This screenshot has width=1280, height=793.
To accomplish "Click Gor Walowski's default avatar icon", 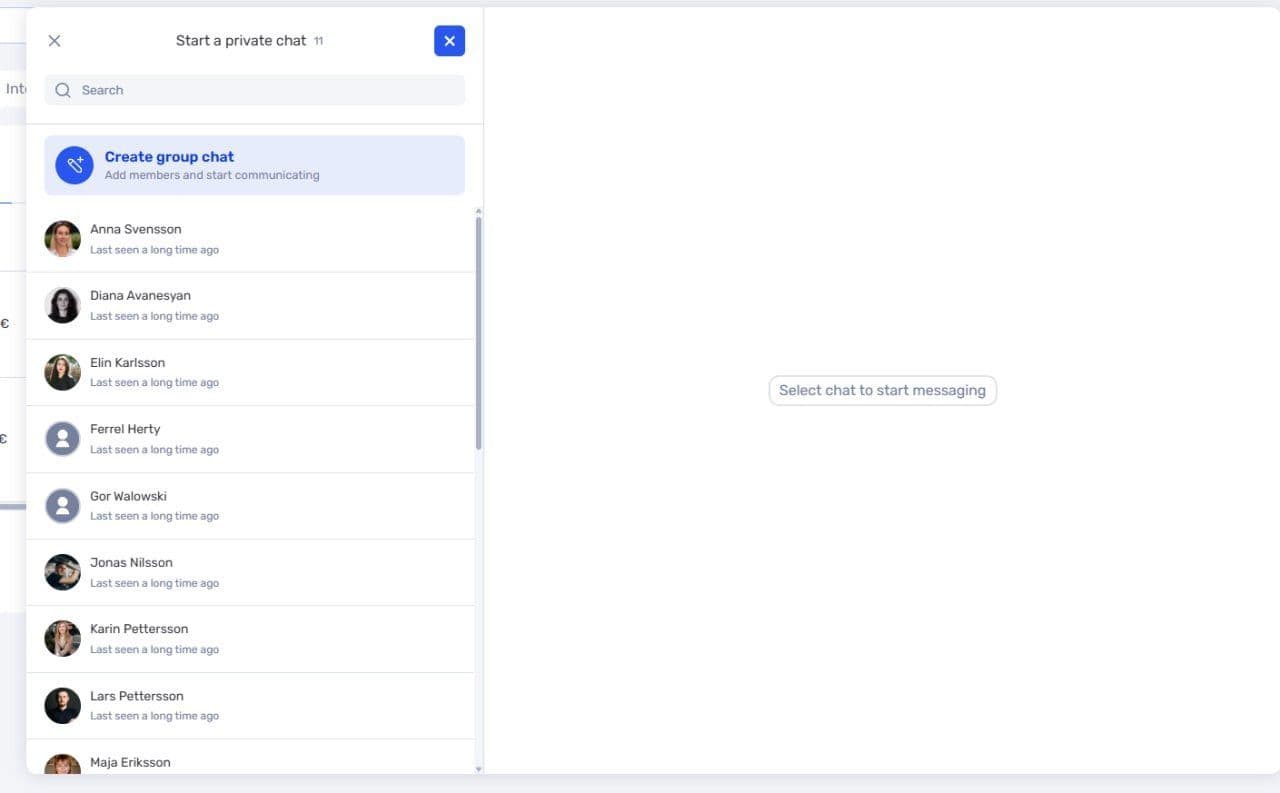I will click(x=62, y=506).
